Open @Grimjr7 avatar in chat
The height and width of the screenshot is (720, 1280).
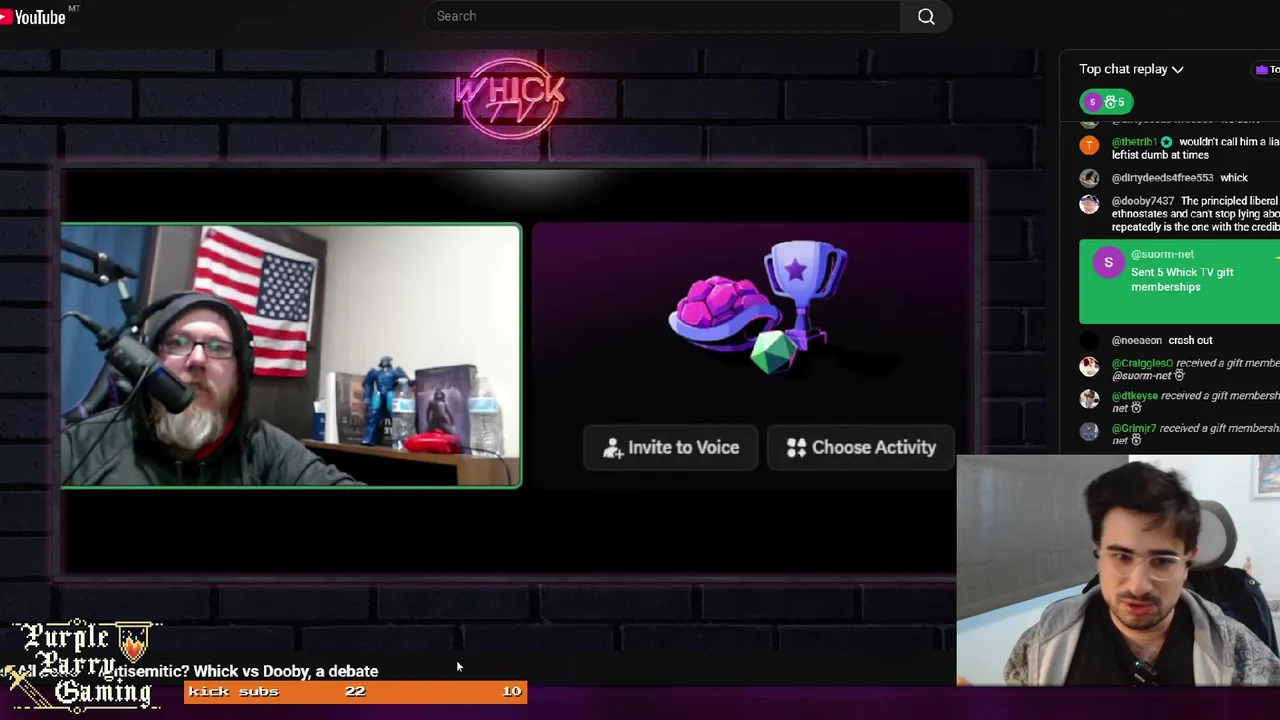[x=1089, y=431]
